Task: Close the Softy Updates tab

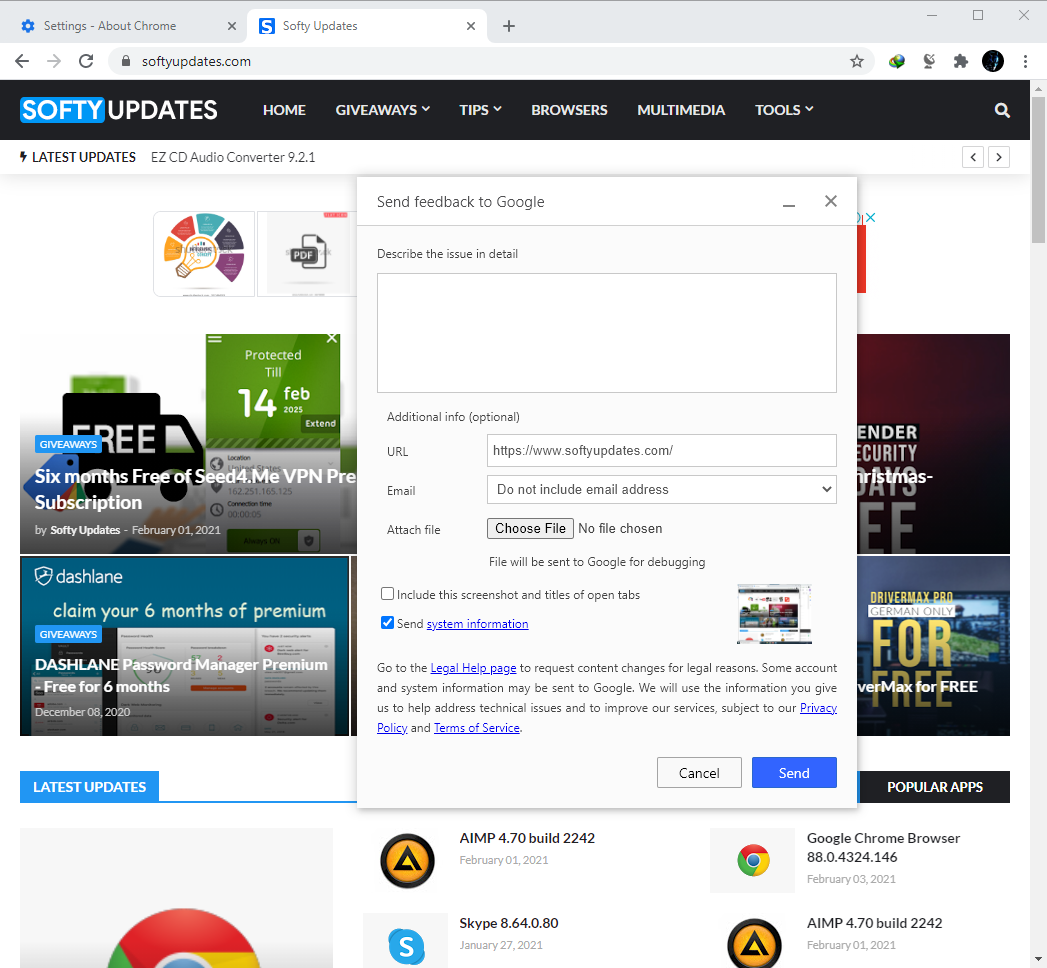Action: (471, 26)
